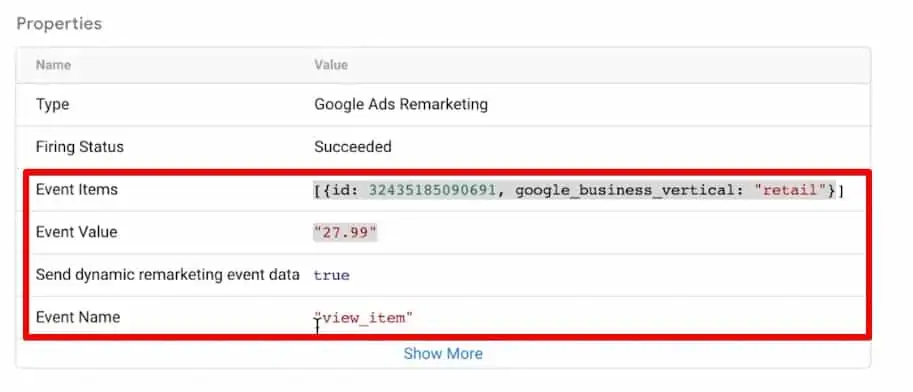
Task: Click the Google Ads Remarketing type value
Action: click(x=401, y=104)
